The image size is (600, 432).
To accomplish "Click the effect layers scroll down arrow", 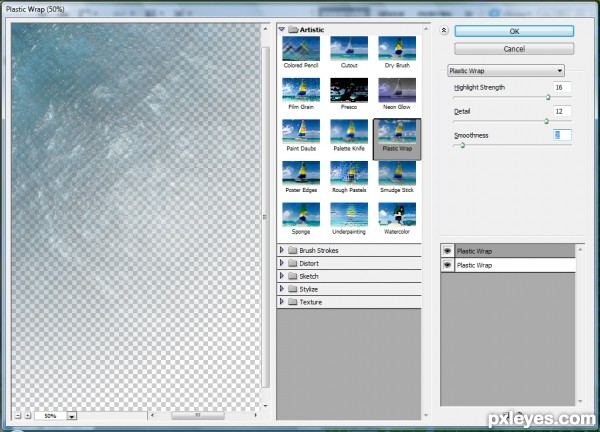I will [580, 401].
